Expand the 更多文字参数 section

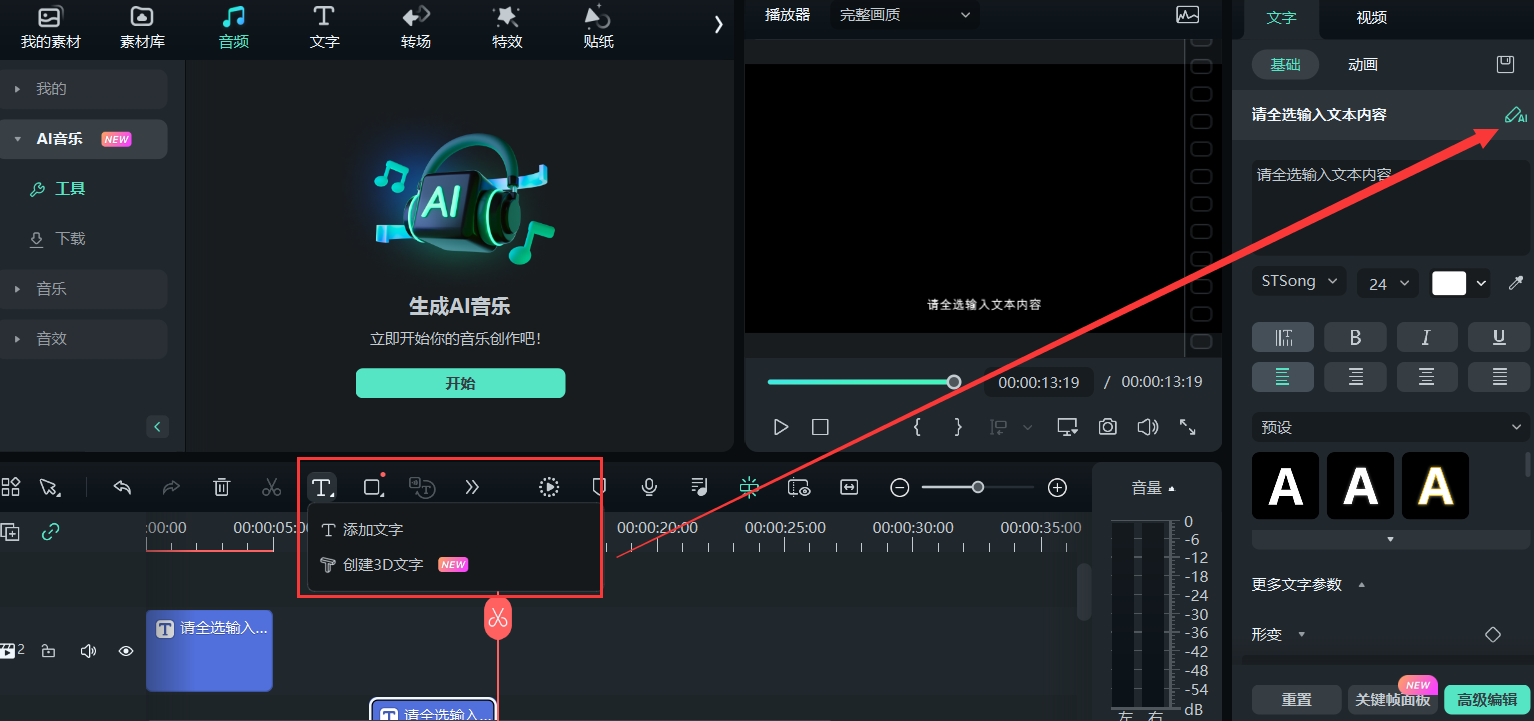click(x=1296, y=584)
